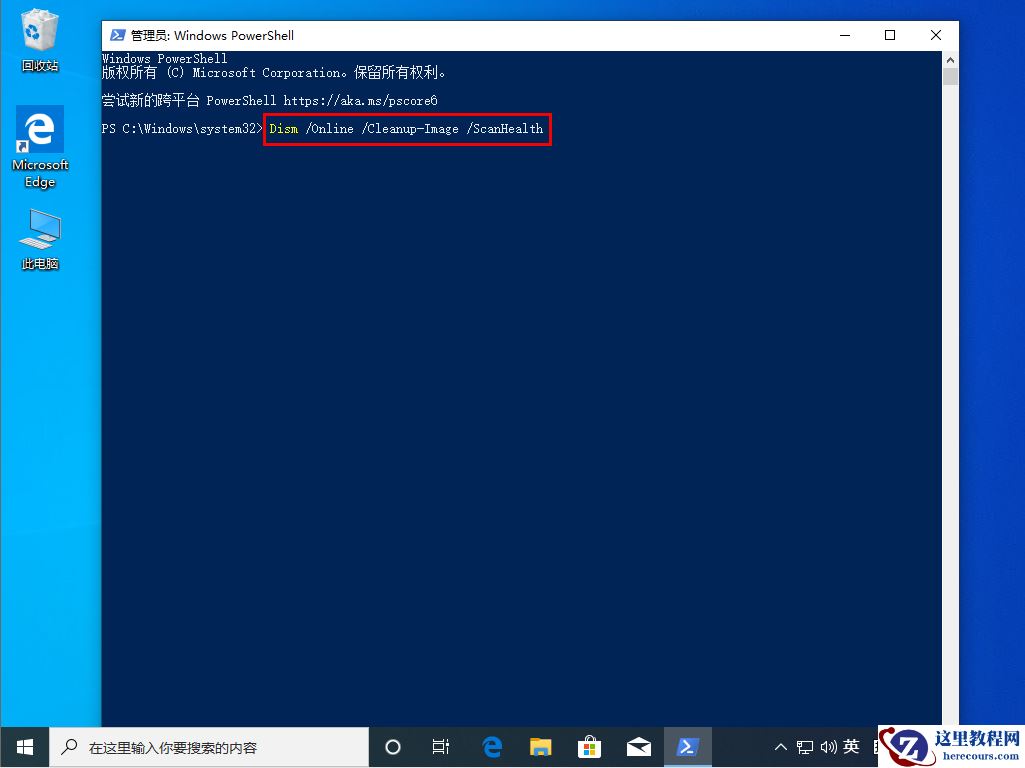Activate the Windows PowerShell taskbar button
1025x768 pixels.
click(688, 747)
